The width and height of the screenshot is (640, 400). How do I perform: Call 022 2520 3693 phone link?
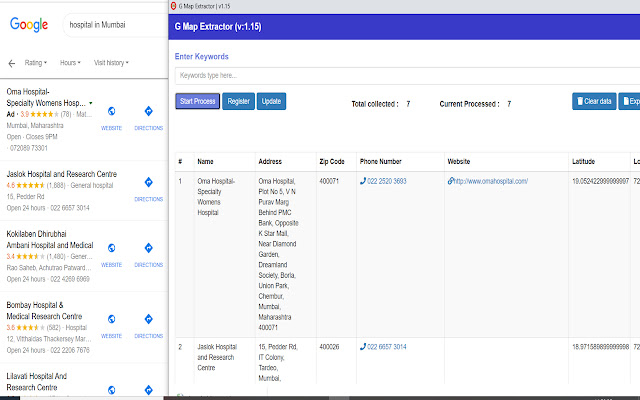(387, 181)
